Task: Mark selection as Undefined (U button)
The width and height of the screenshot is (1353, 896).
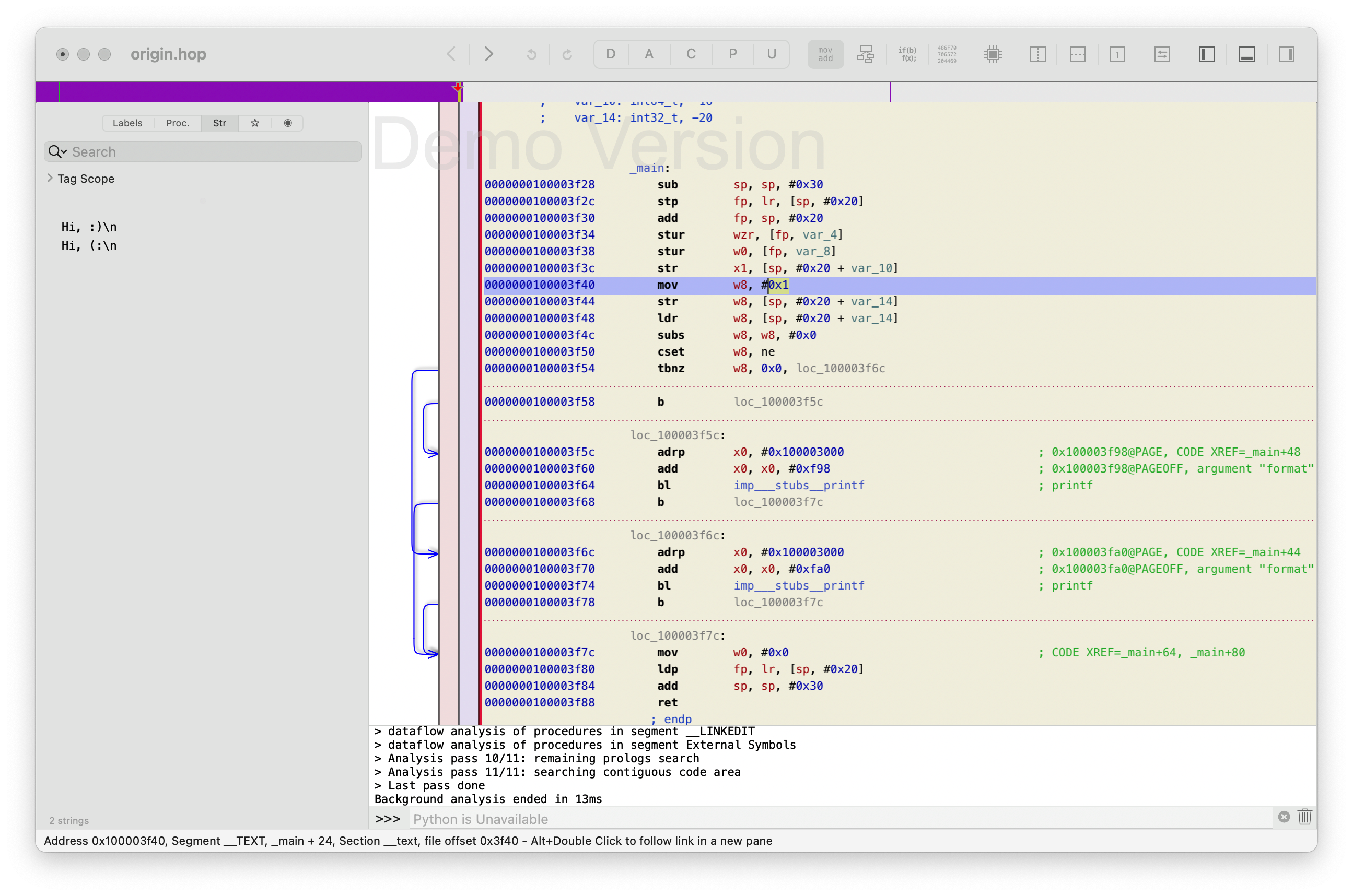Action: point(771,54)
